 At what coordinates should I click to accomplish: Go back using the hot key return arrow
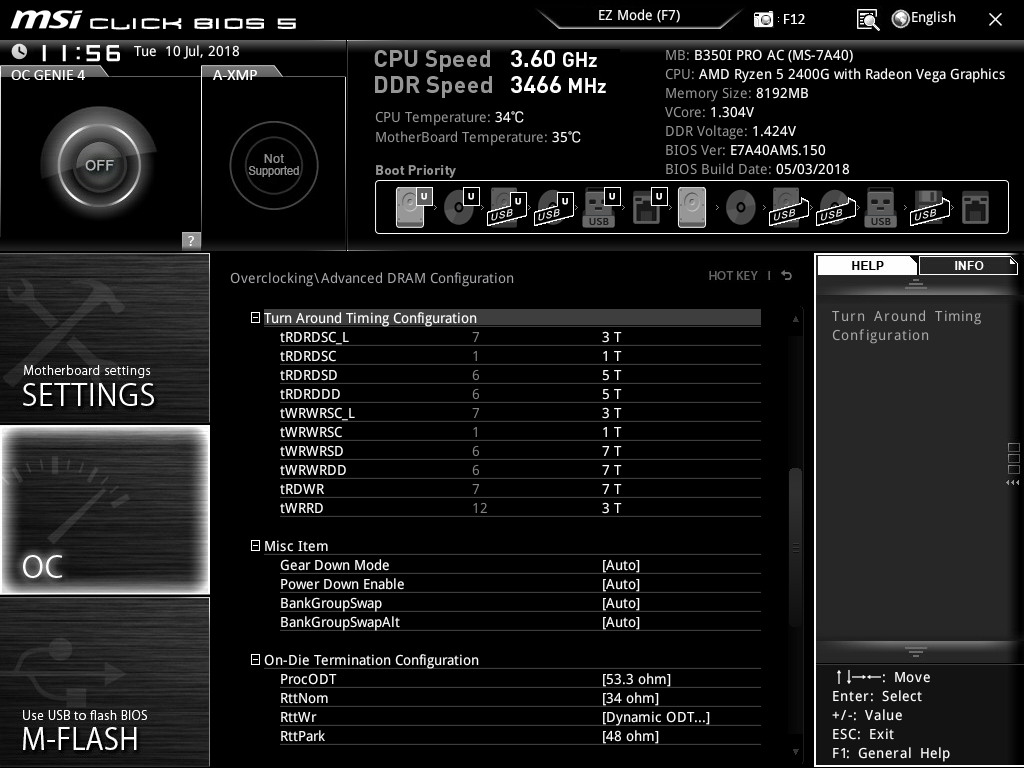pyautogui.click(x=787, y=276)
